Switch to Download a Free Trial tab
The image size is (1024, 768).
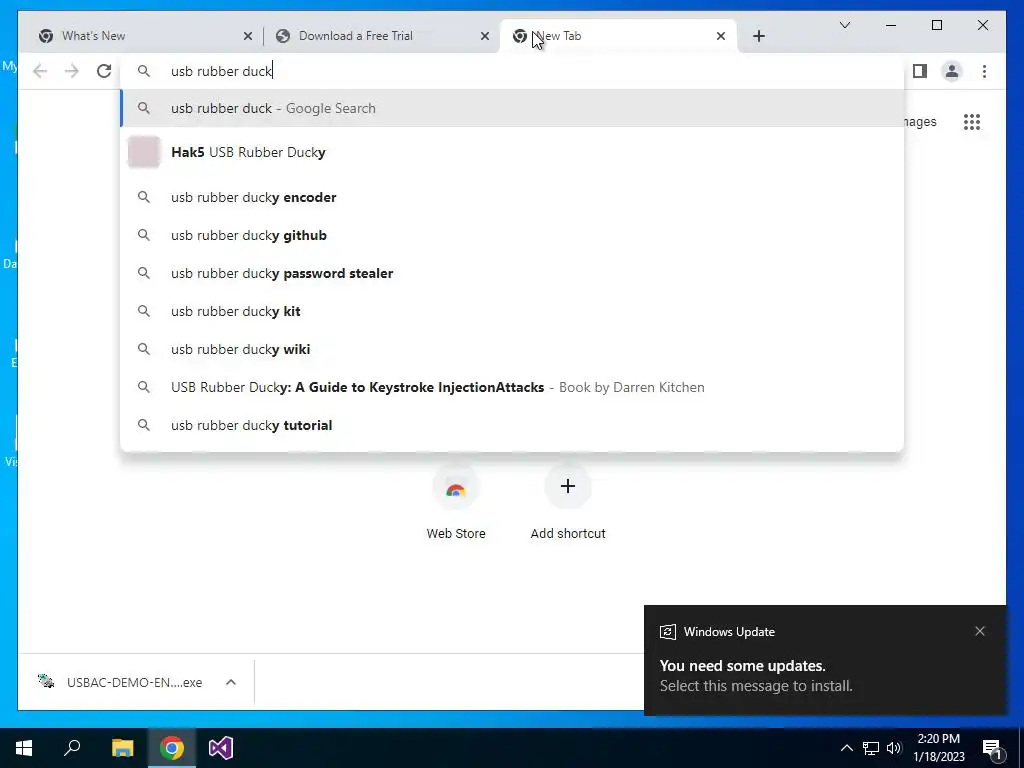tap(382, 36)
